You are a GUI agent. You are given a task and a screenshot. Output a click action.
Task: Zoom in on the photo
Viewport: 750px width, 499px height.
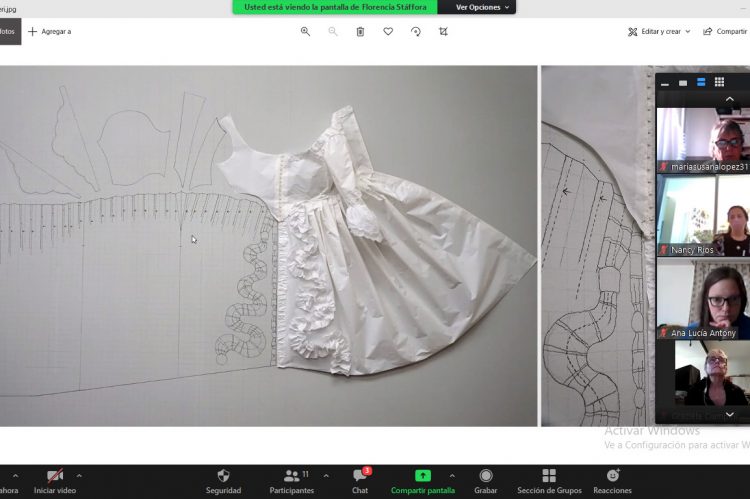(305, 31)
